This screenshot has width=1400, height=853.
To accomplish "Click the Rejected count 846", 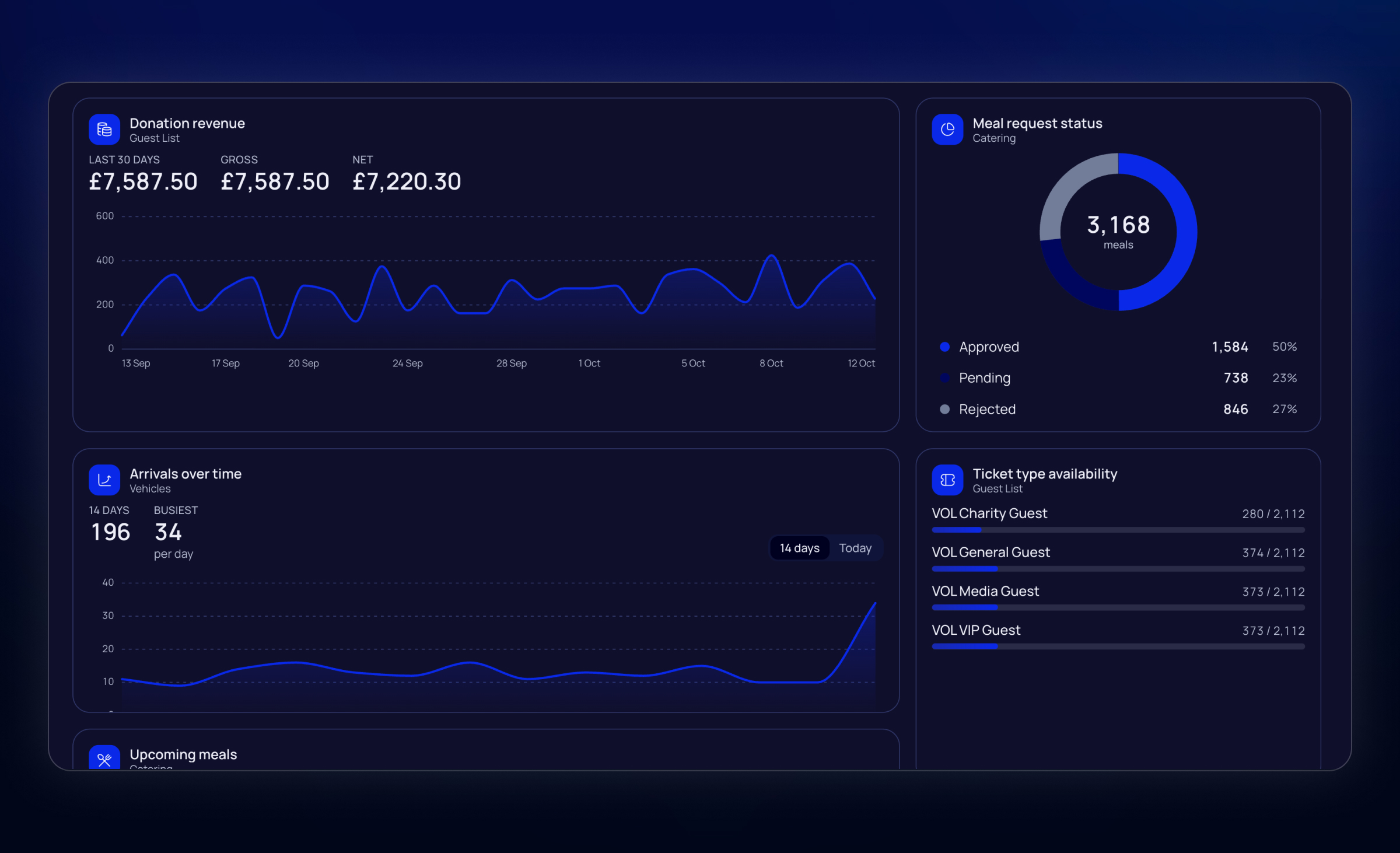I will (x=1235, y=409).
